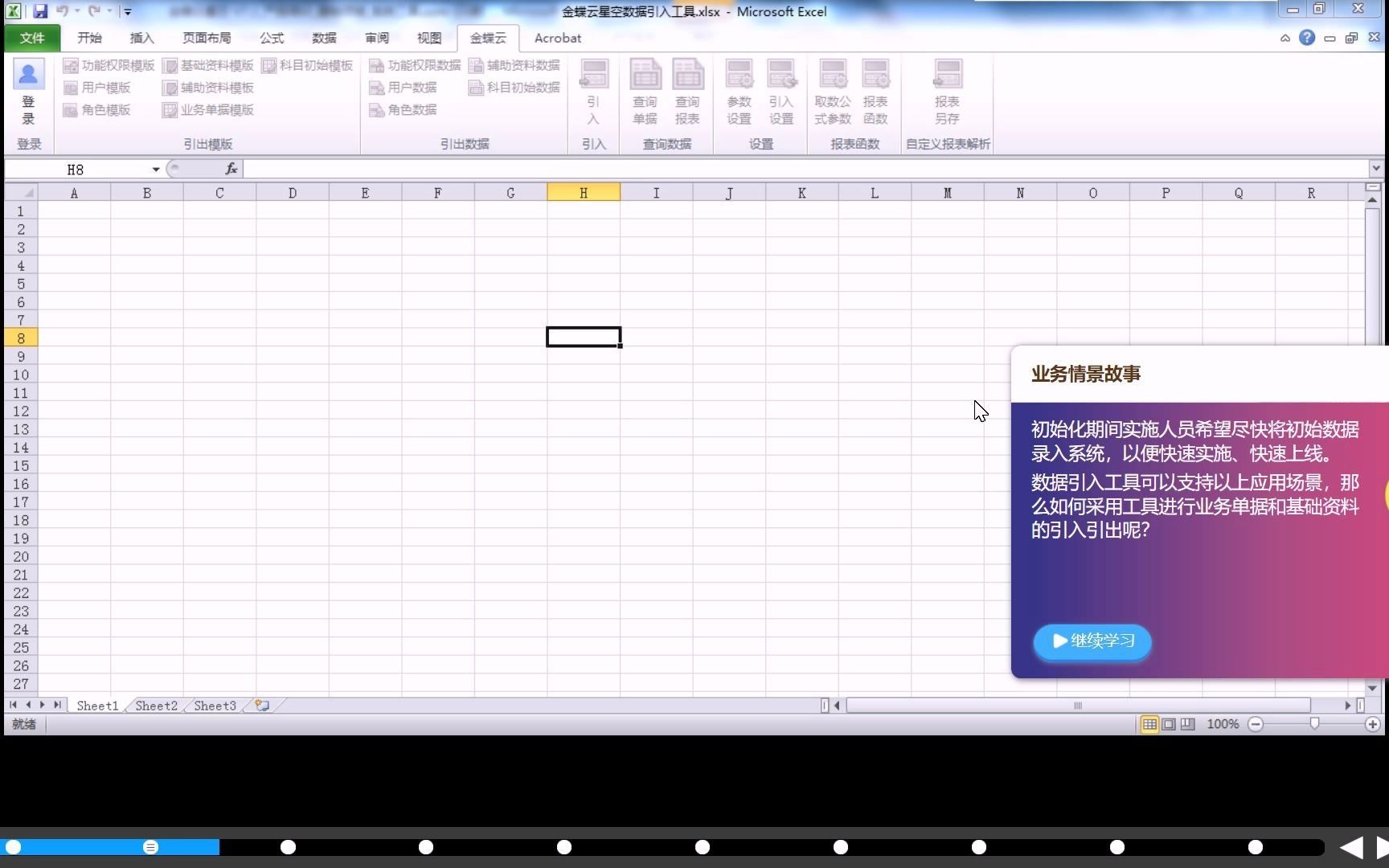Viewport: 1389px width, 868px height.
Task: Switch to Normal view in status bar
Action: pyautogui.click(x=1149, y=724)
